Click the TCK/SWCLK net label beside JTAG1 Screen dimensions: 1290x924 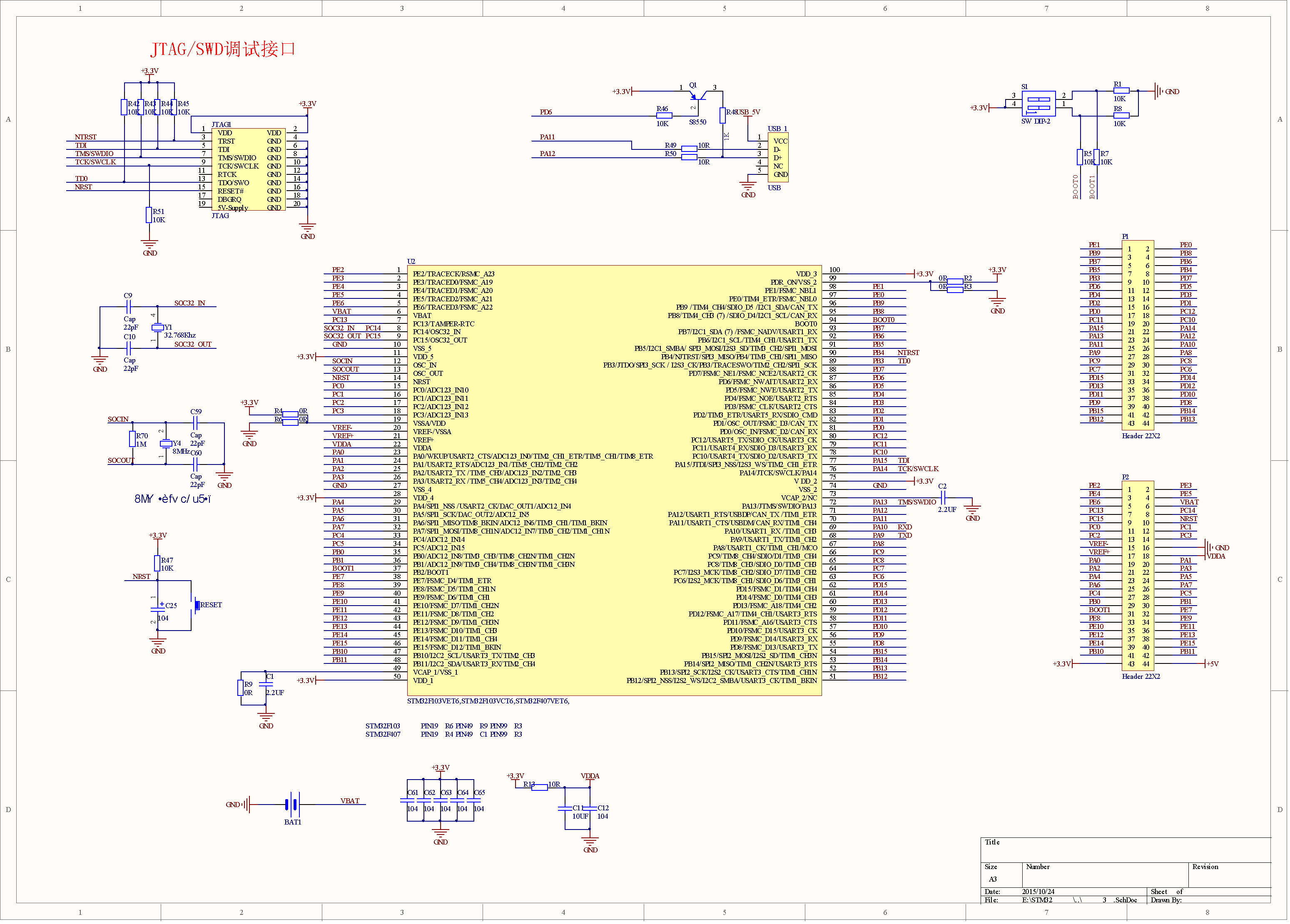pos(95,162)
